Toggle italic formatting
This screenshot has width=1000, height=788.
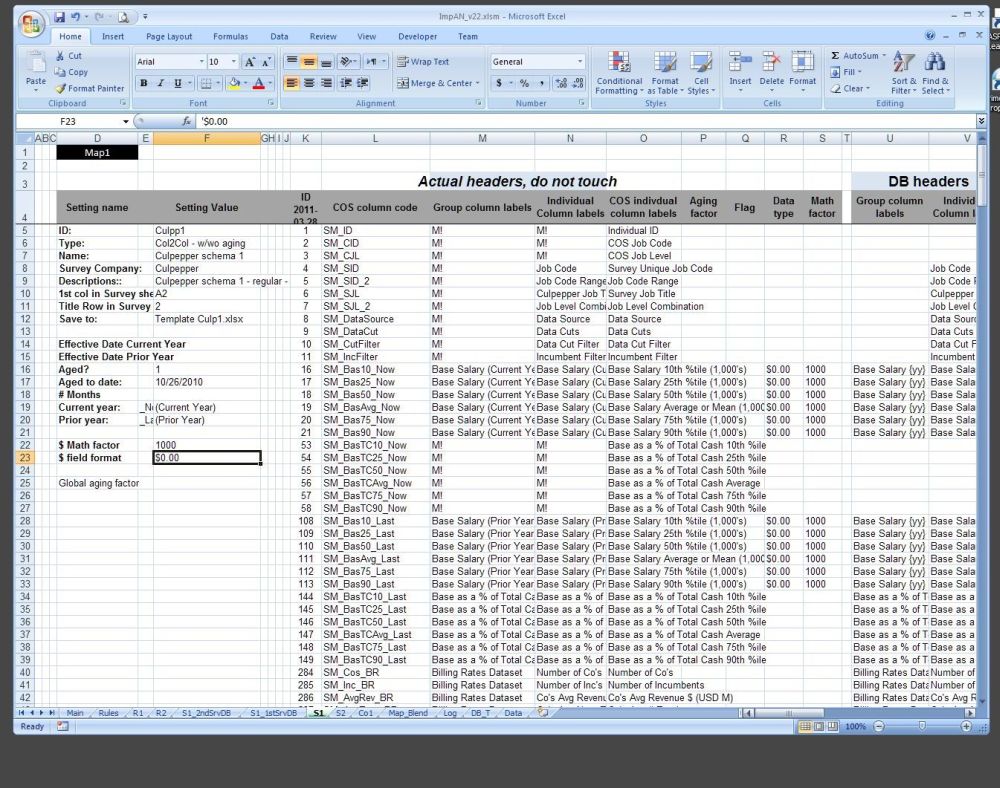[161, 83]
